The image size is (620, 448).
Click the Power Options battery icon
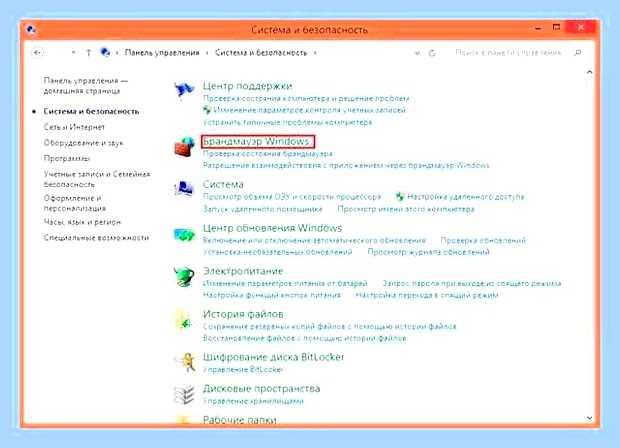[x=184, y=276]
